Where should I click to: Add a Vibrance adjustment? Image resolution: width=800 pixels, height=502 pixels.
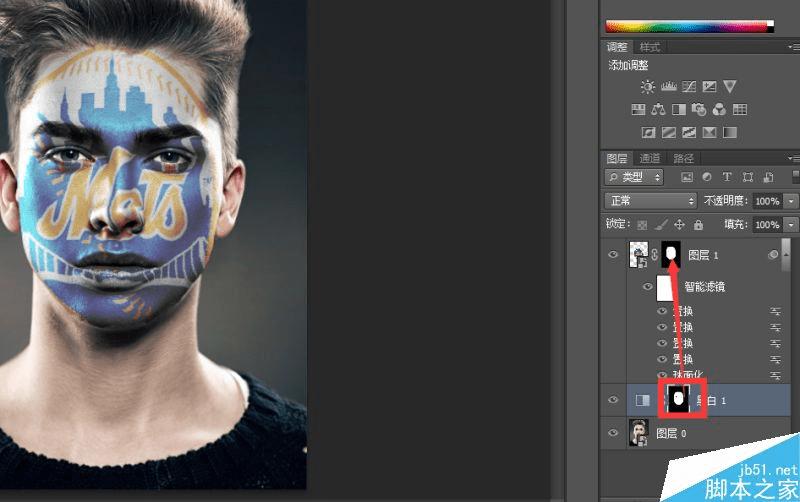point(730,87)
